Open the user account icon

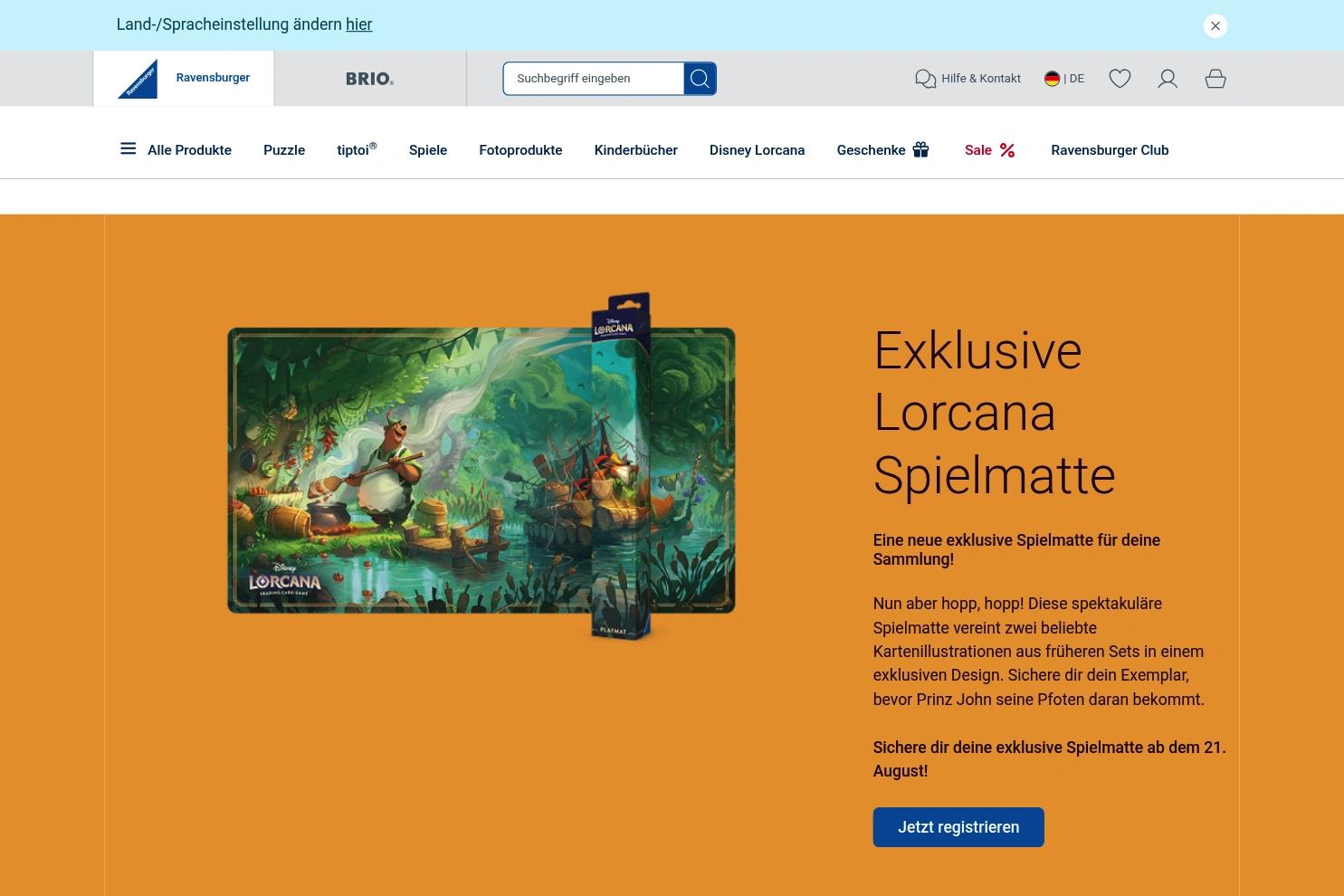click(1168, 79)
